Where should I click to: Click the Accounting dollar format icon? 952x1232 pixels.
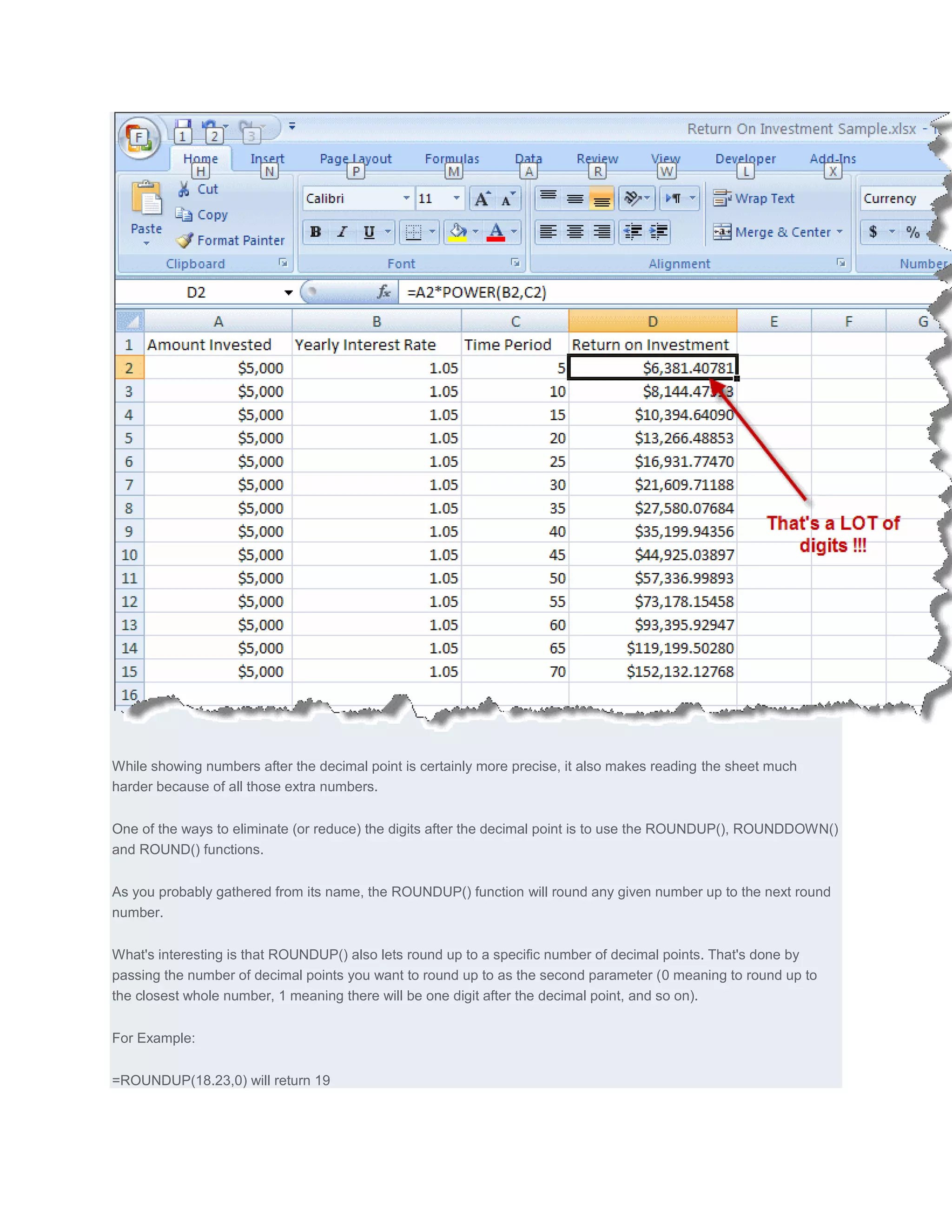[x=873, y=232]
